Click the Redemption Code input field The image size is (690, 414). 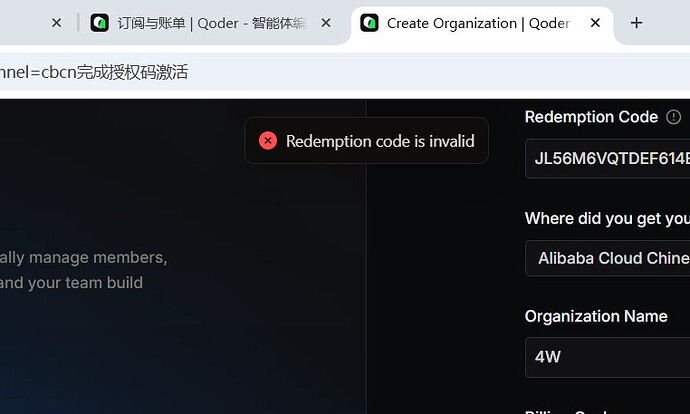608,158
